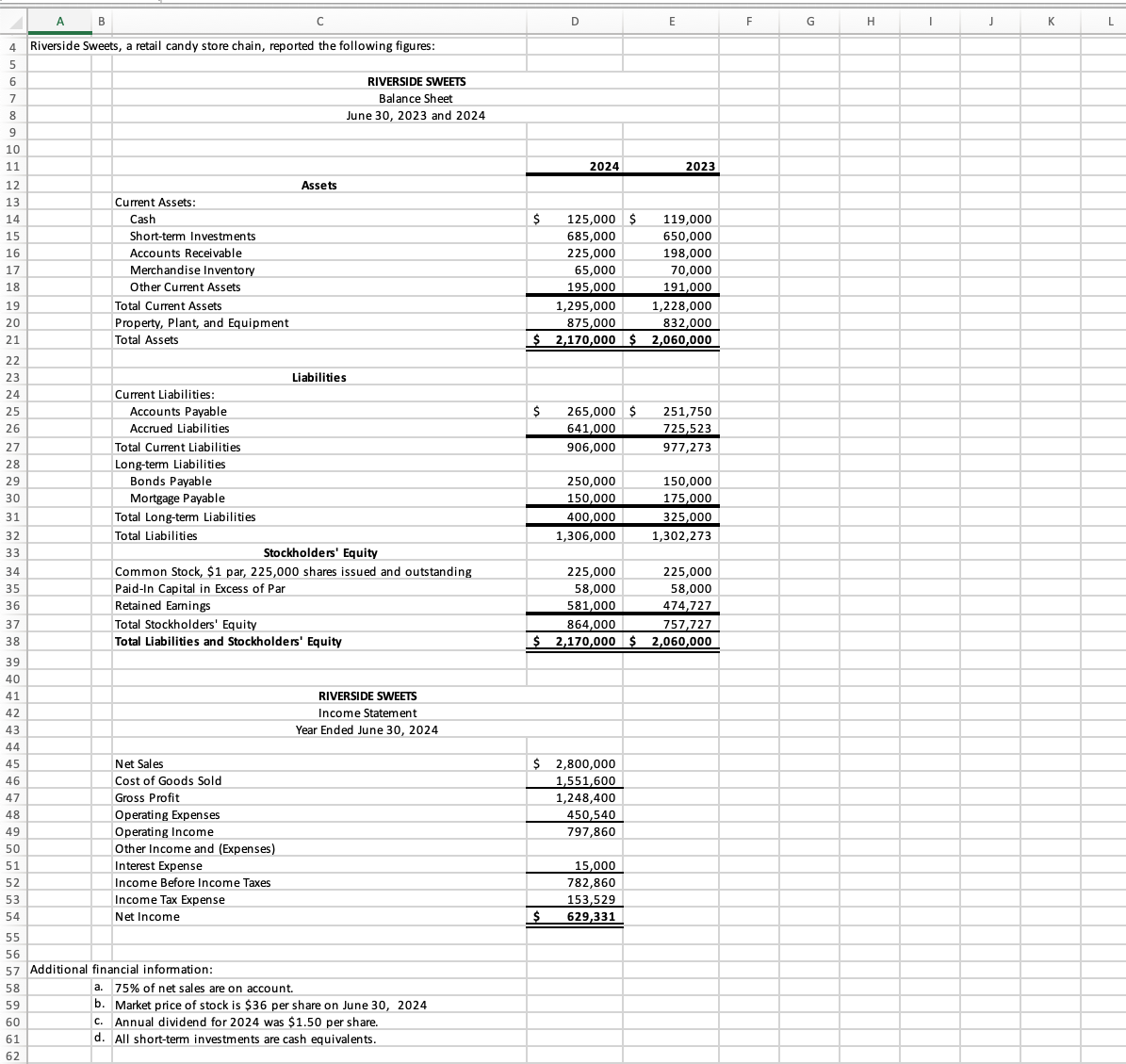The image size is (1126, 1064).
Task: Click the Gross Profit value 1,248,400
Action: (x=575, y=797)
